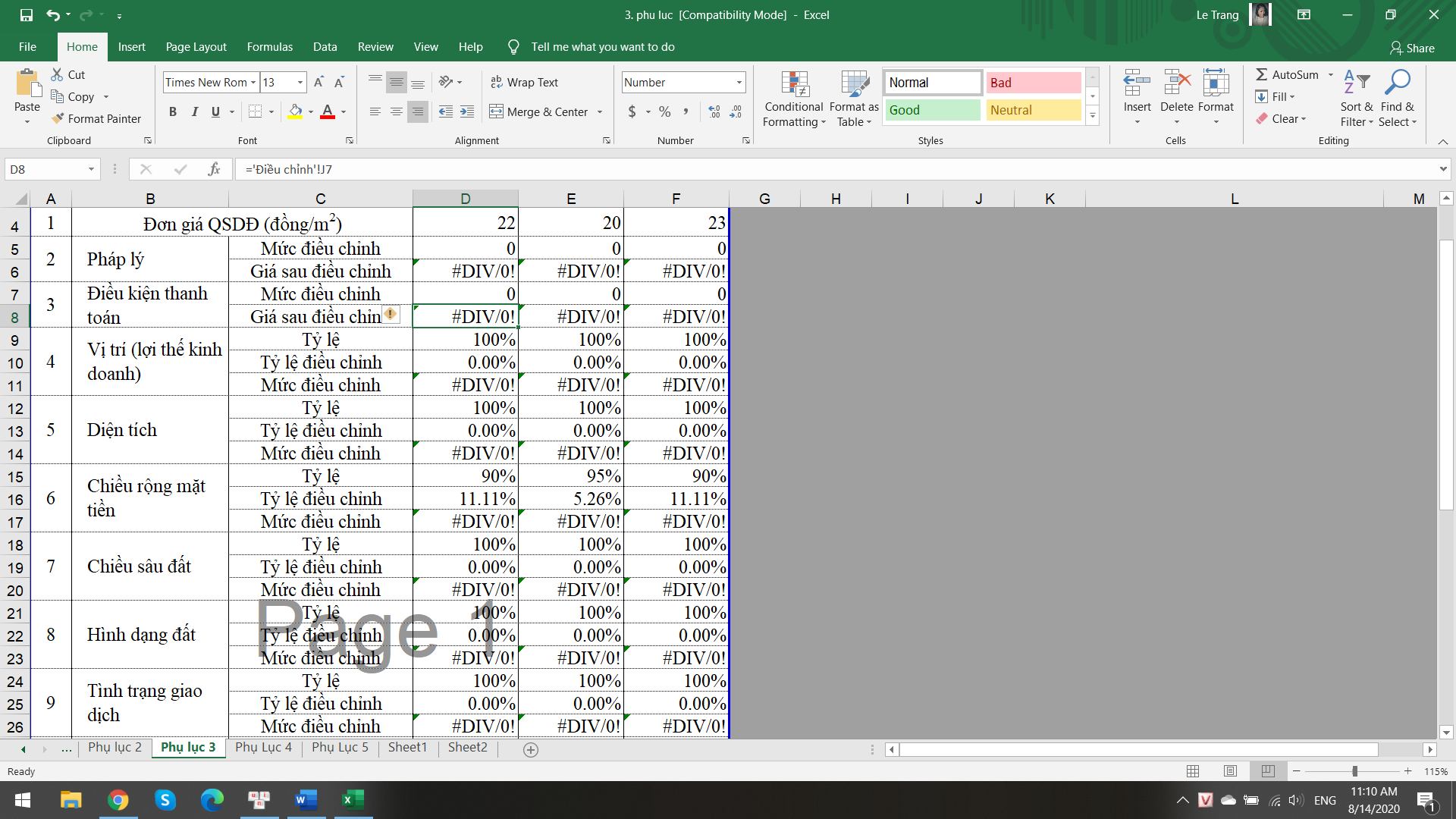Click the Increase Decimal icon
The width and height of the screenshot is (1456, 819).
click(714, 111)
